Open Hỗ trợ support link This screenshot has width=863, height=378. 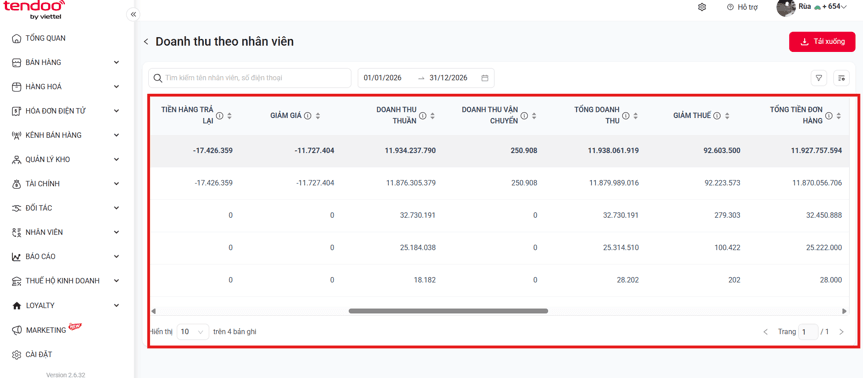pyautogui.click(x=744, y=7)
